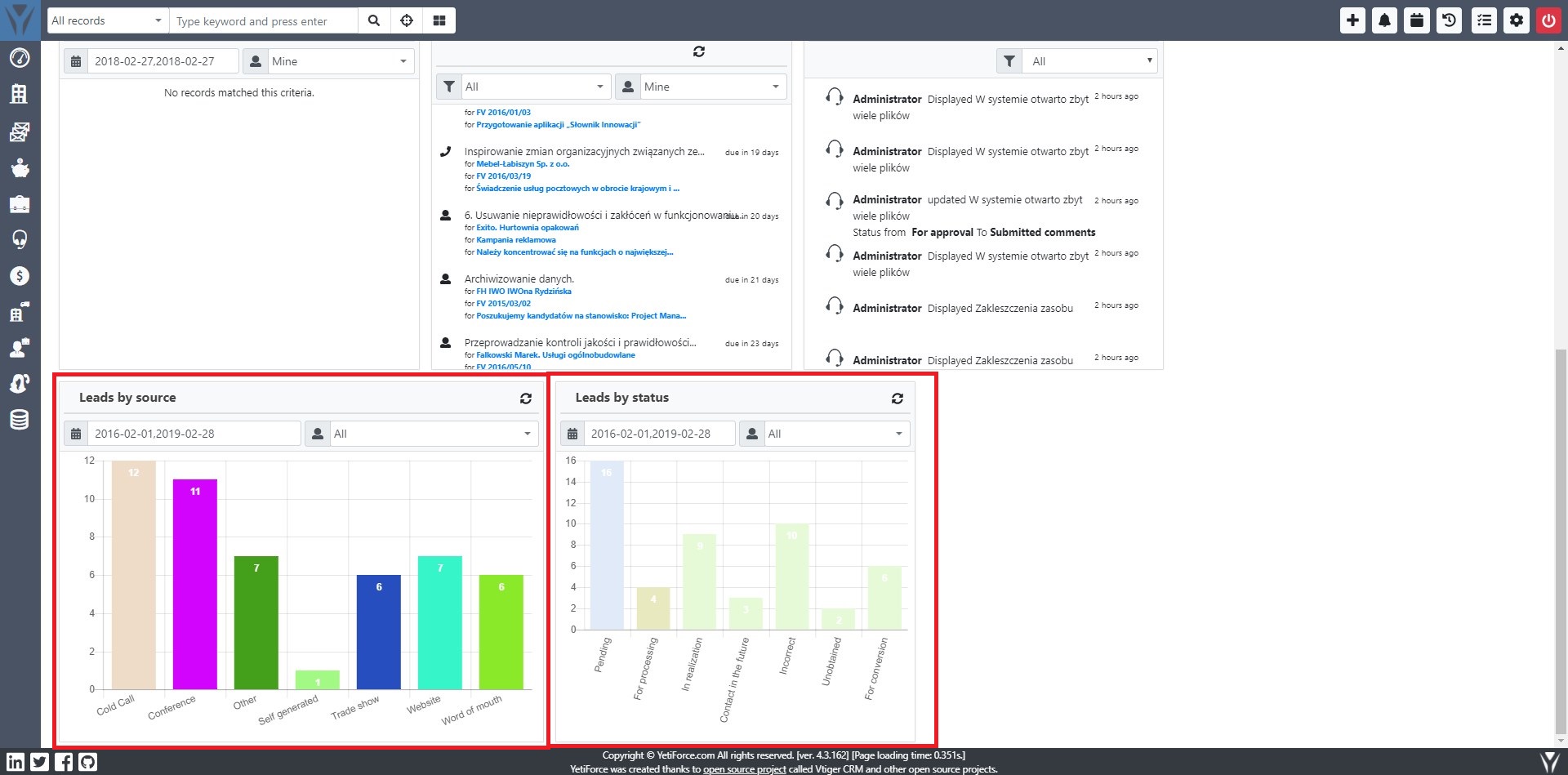Image resolution: width=1568 pixels, height=775 pixels.
Task: Refresh the Leads by status widget
Action: pyautogui.click(x=898, y=399)
